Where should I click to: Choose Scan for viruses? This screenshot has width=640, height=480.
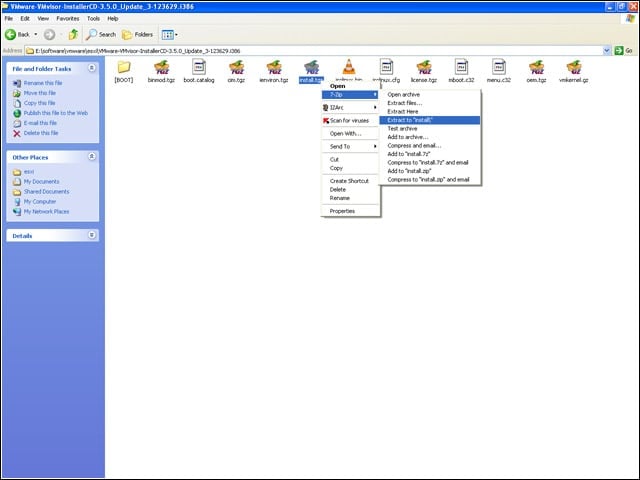[x=351, y=120]
